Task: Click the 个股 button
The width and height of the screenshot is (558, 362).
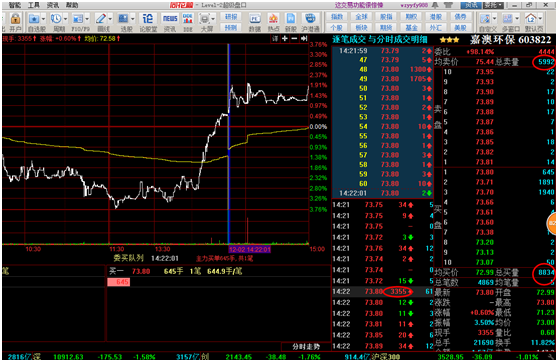Action: [337, 27]
